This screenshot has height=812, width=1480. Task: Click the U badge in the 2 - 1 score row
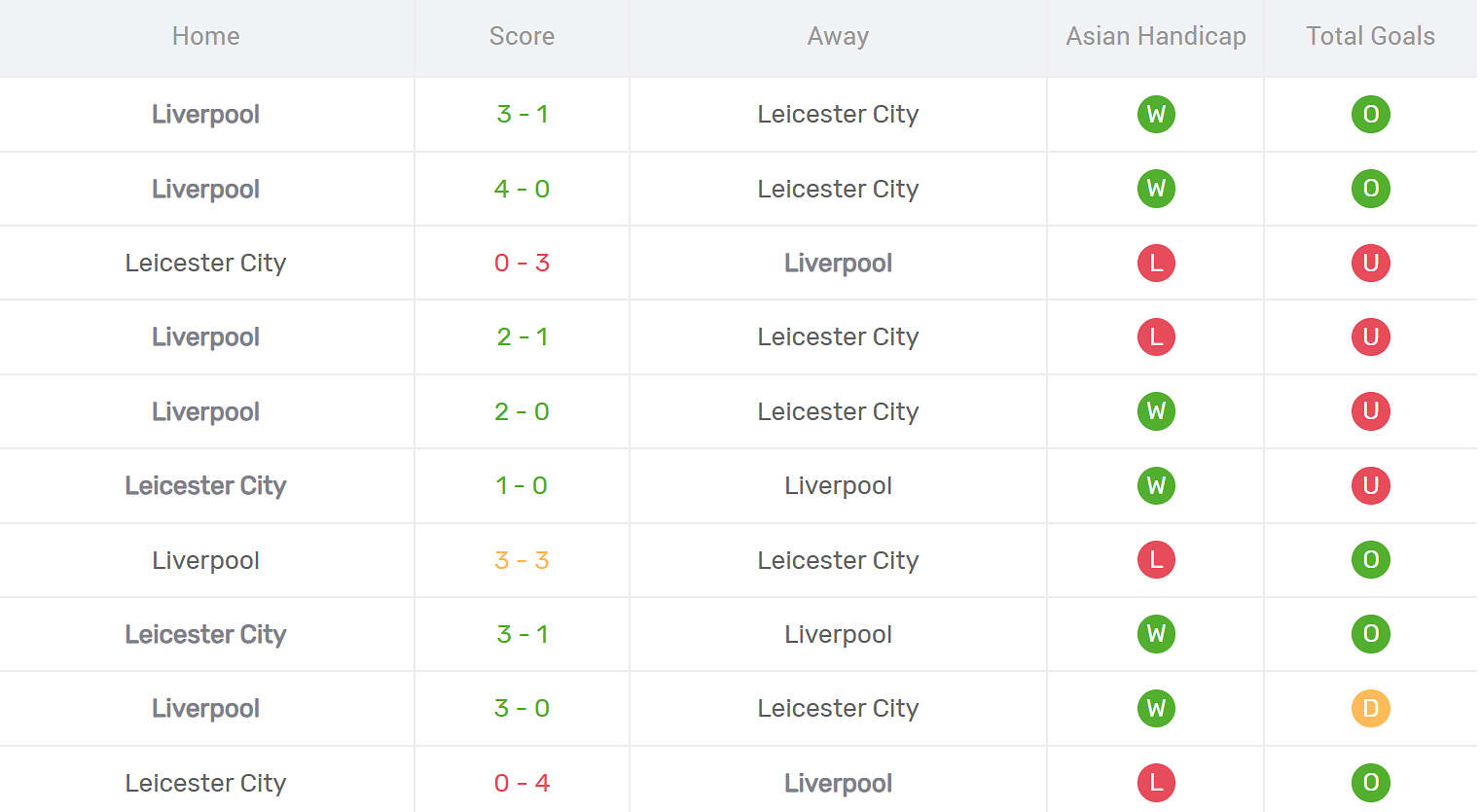[1370, 337]
